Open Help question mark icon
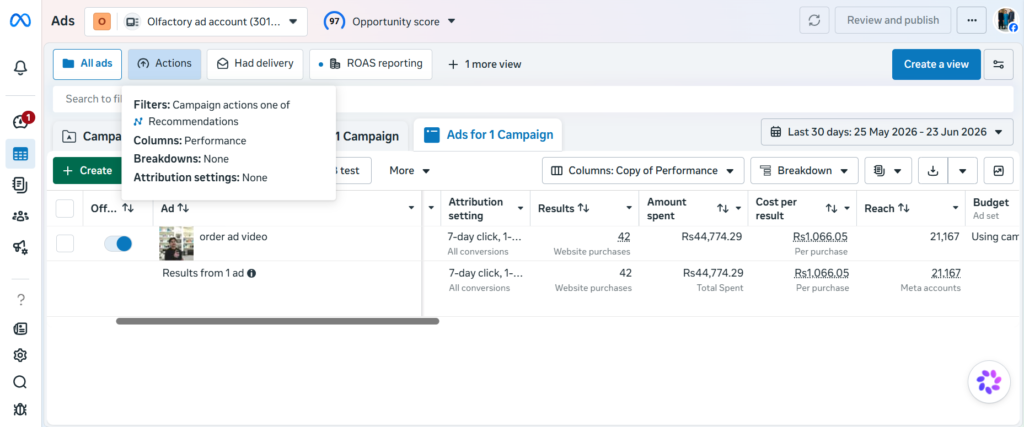Screen dimensions: 1024x427 tap(20, 300)
